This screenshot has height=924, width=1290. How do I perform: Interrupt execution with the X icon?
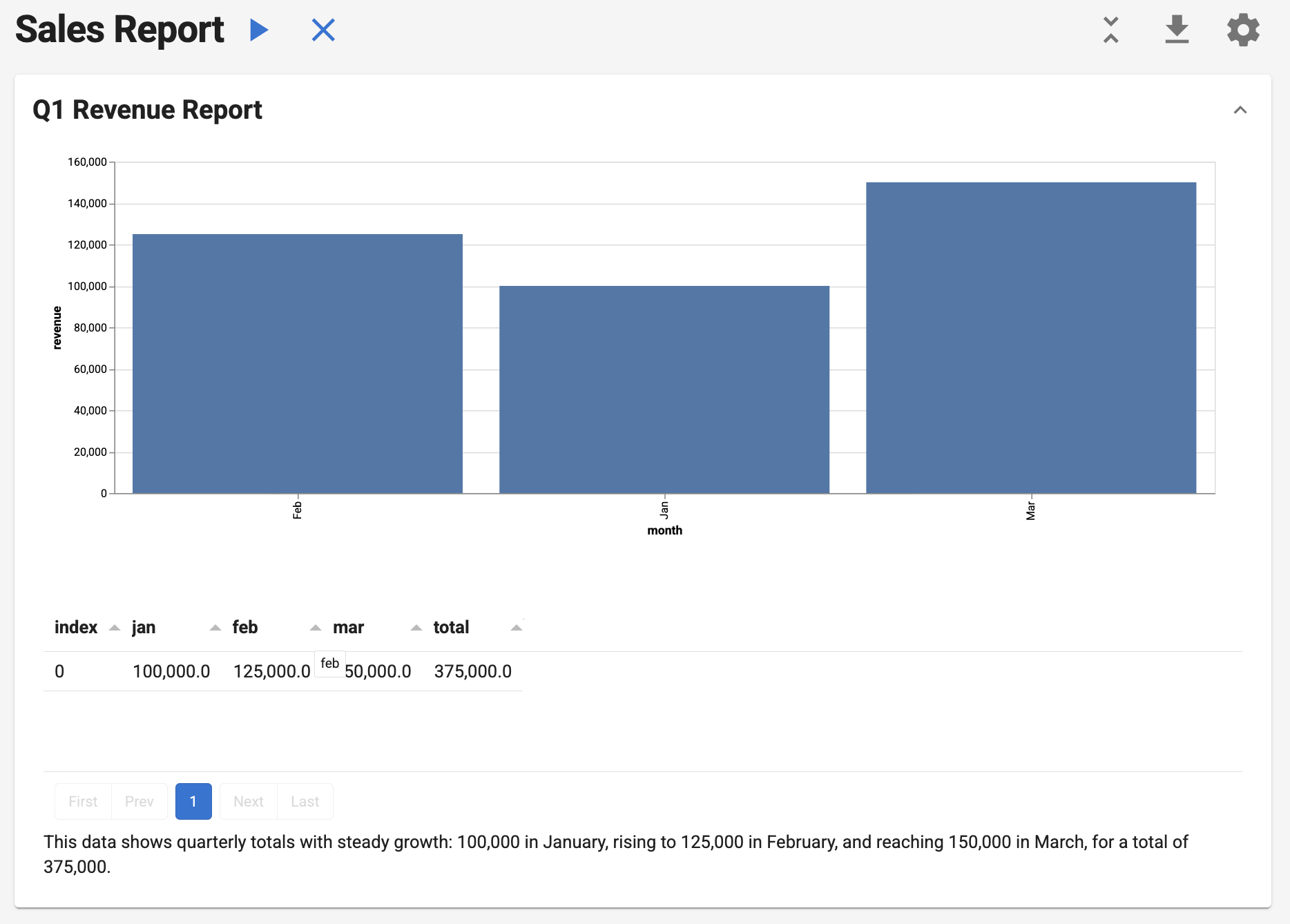pos(323,30)
